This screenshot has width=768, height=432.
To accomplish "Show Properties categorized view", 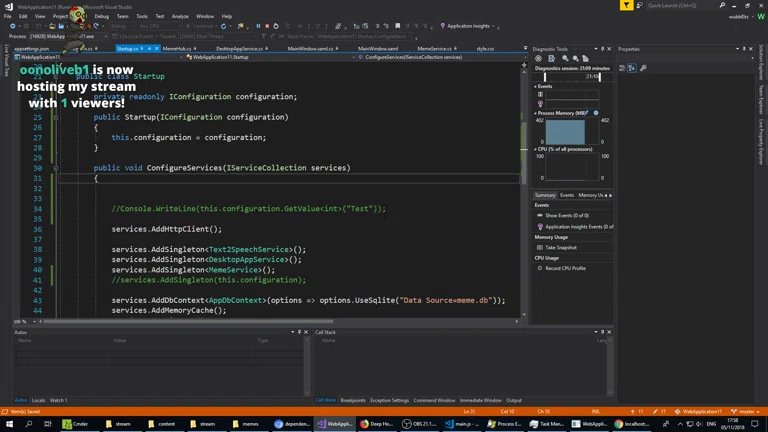I will click(x=622, y=68).
